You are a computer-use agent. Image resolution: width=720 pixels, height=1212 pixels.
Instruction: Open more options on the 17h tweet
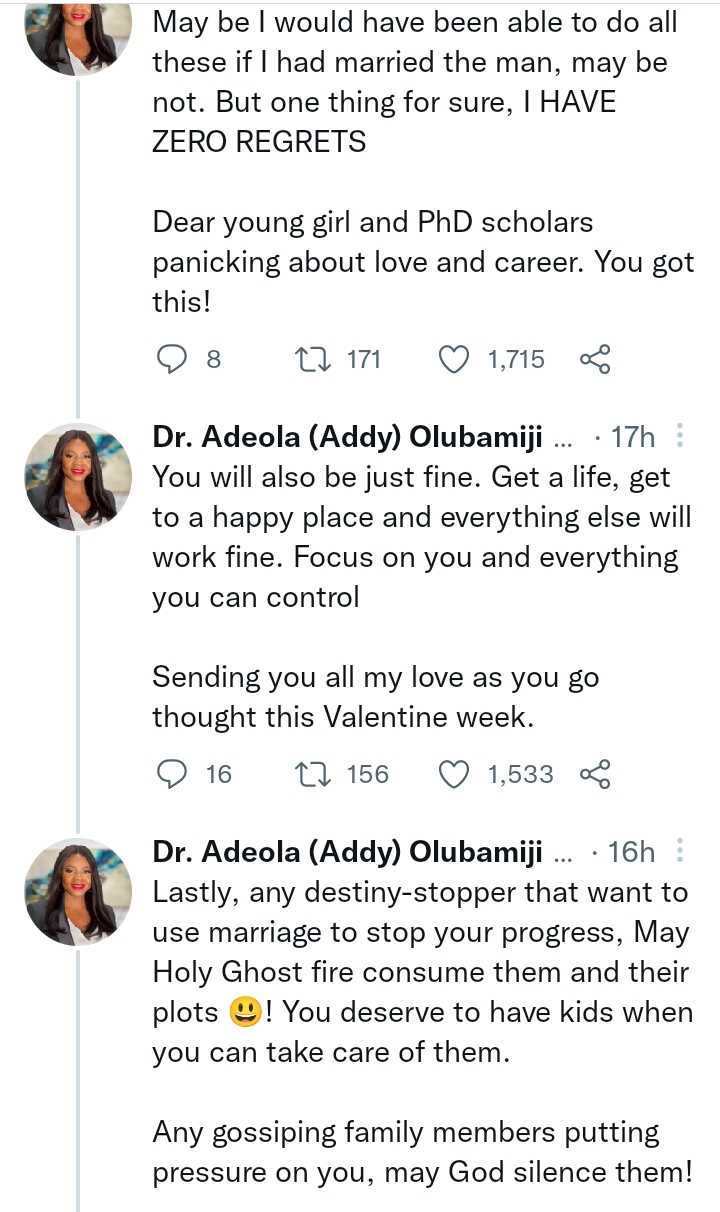click(x=680, y=436)
